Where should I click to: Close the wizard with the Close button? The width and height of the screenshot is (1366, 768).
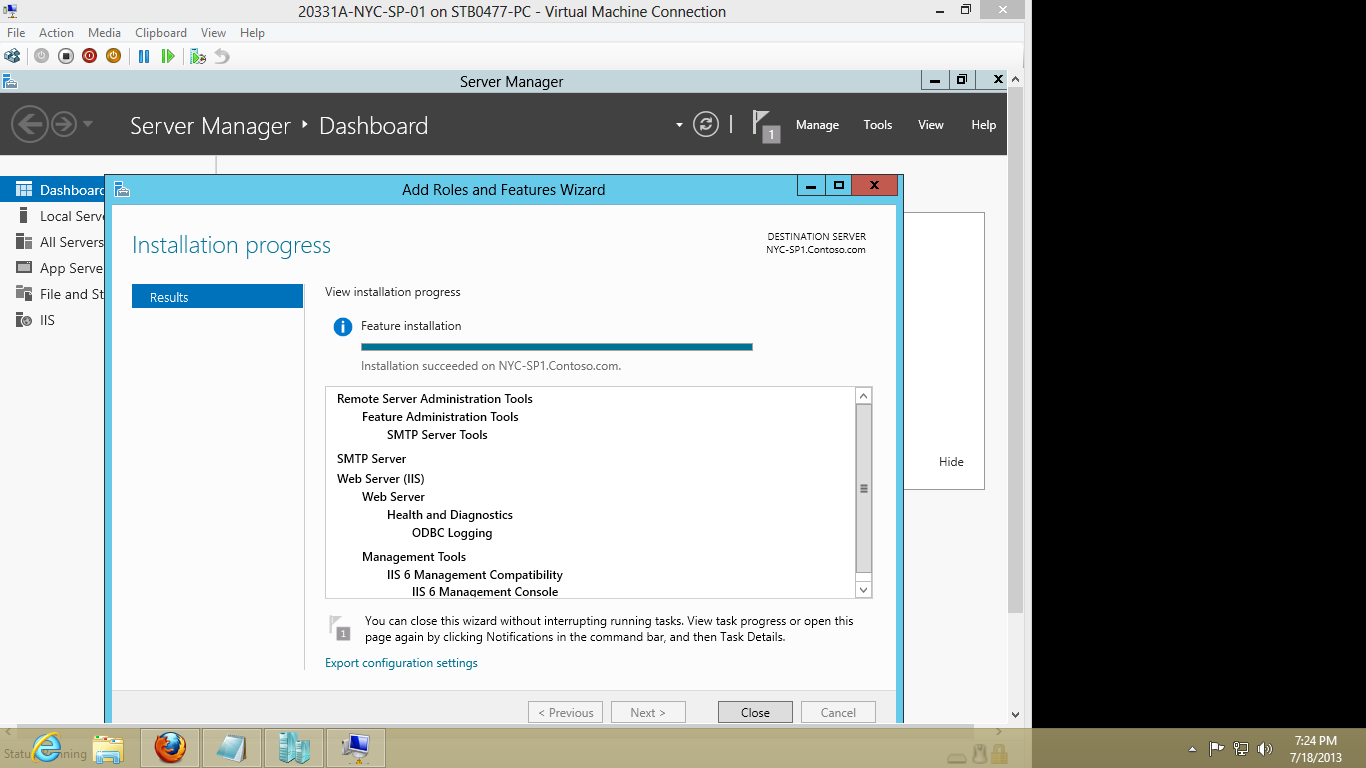(755, 712)
